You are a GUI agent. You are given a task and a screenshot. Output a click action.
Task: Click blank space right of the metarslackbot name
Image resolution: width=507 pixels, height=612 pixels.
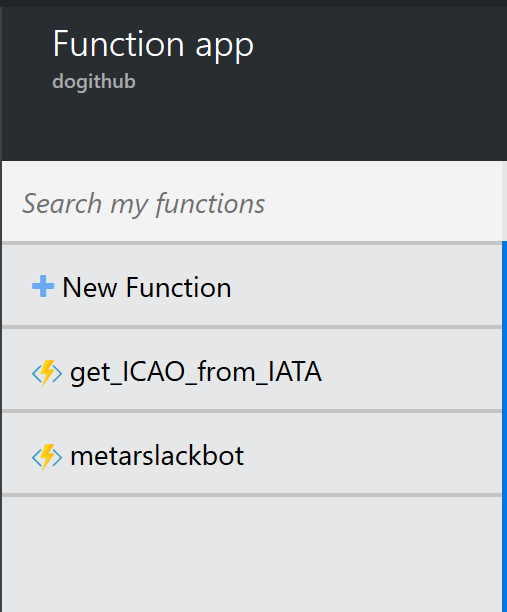click(371, 455)
